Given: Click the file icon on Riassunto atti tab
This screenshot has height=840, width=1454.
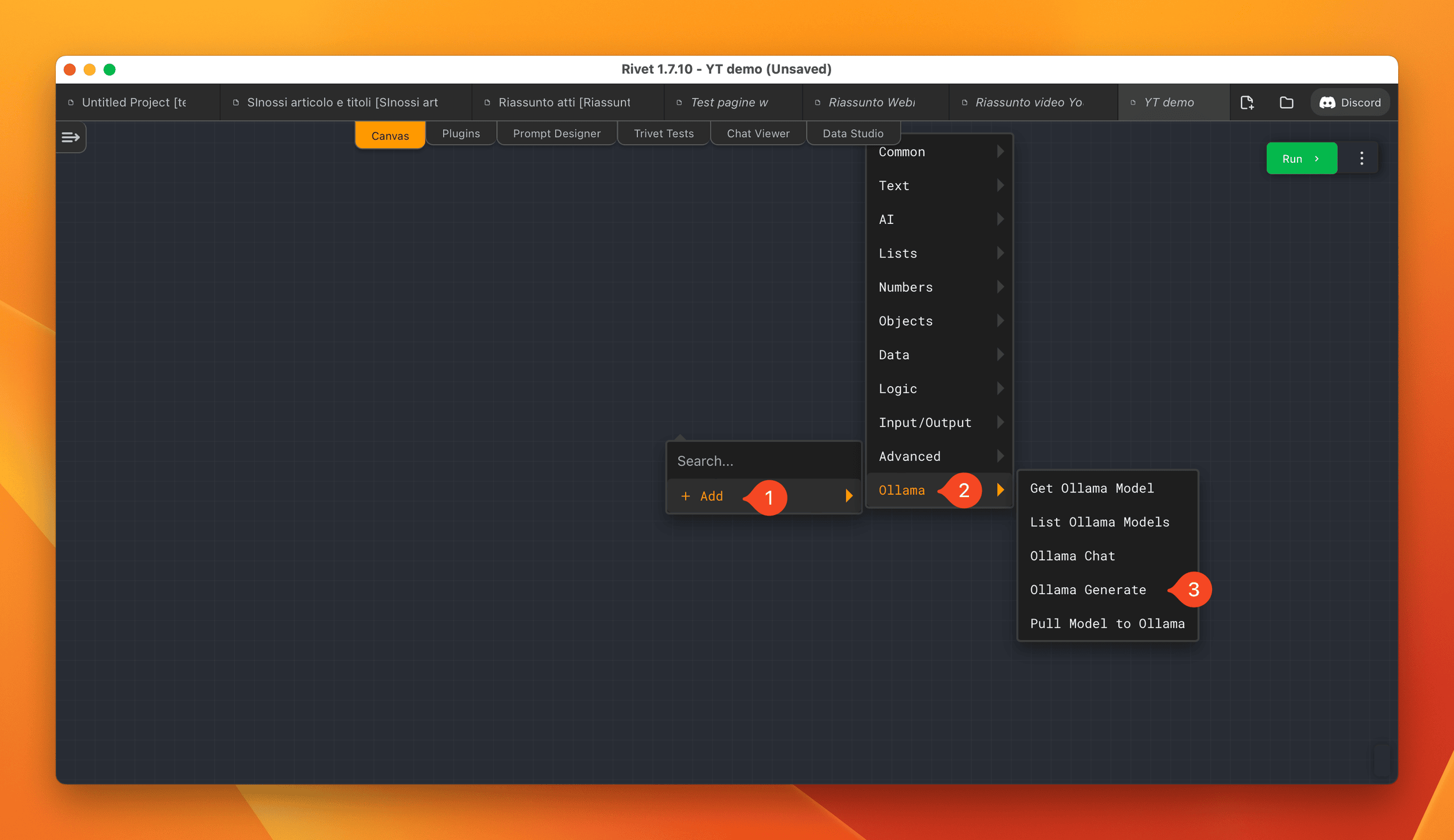Looking at the screenshot, I should coord(487,103).
